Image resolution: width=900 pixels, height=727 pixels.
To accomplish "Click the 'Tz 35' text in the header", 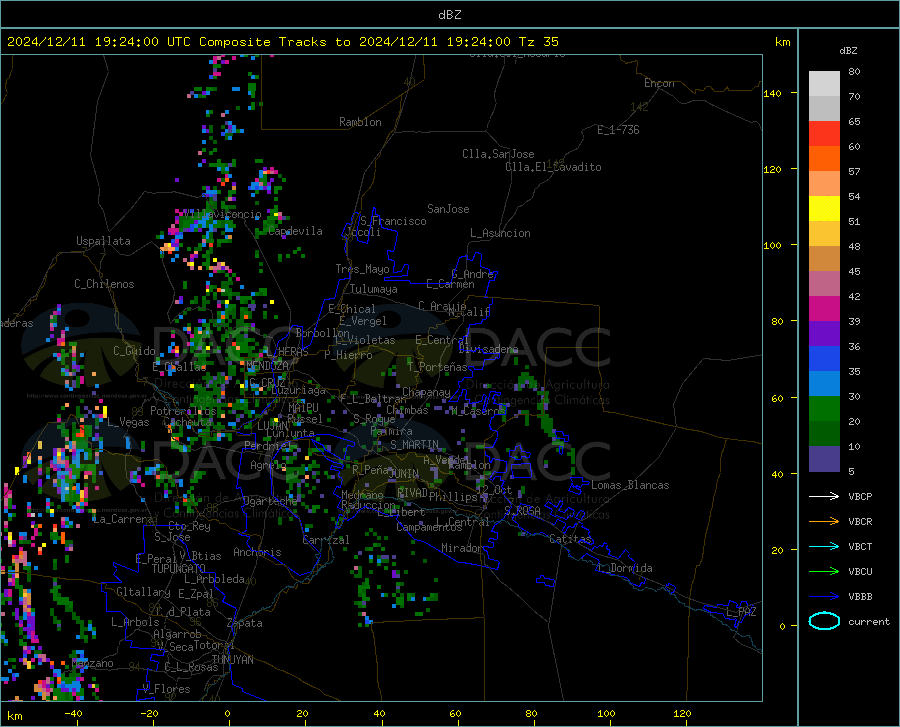I will (x=538, y=42).
